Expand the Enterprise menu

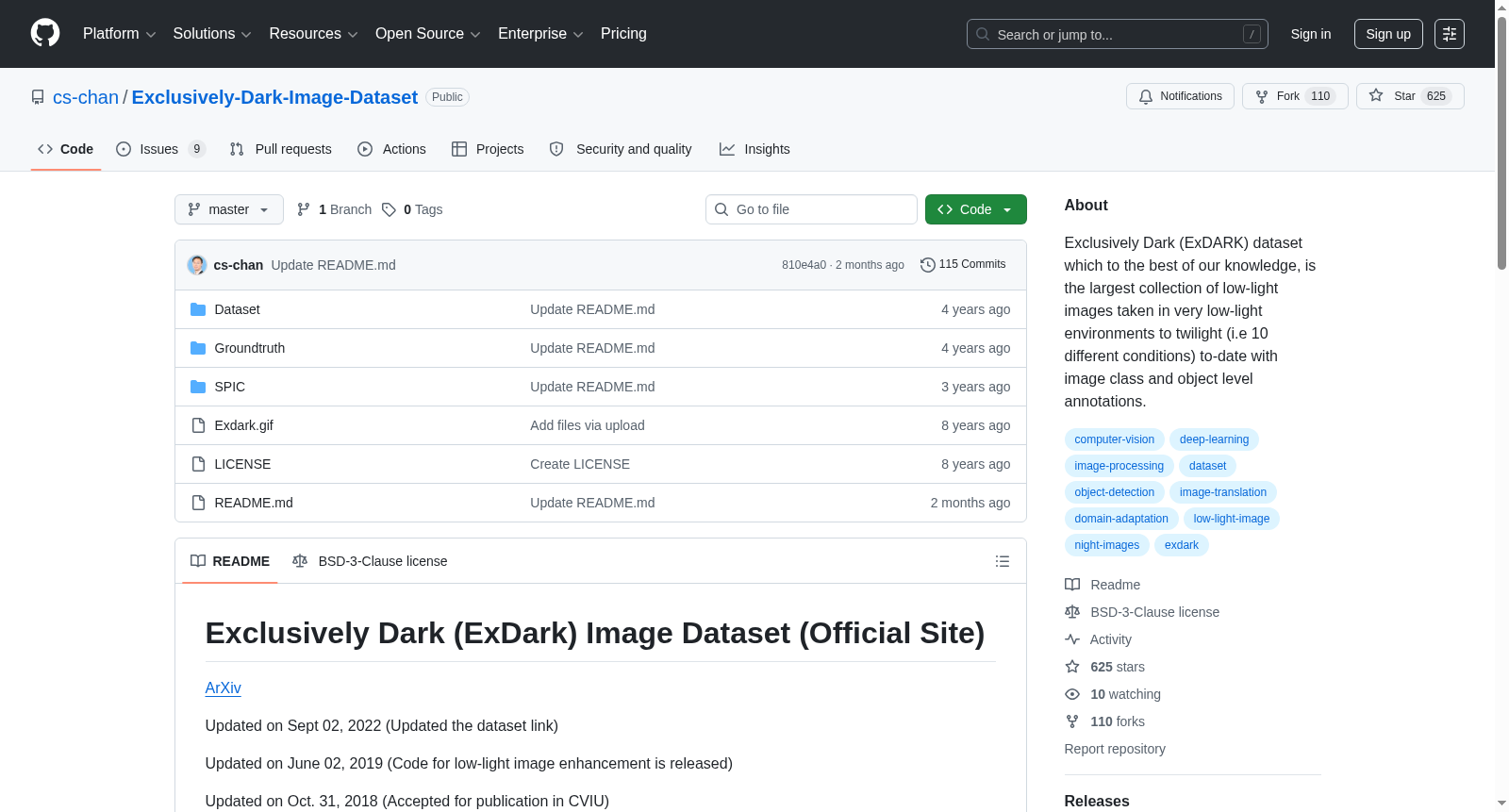(x=540, y=34)
